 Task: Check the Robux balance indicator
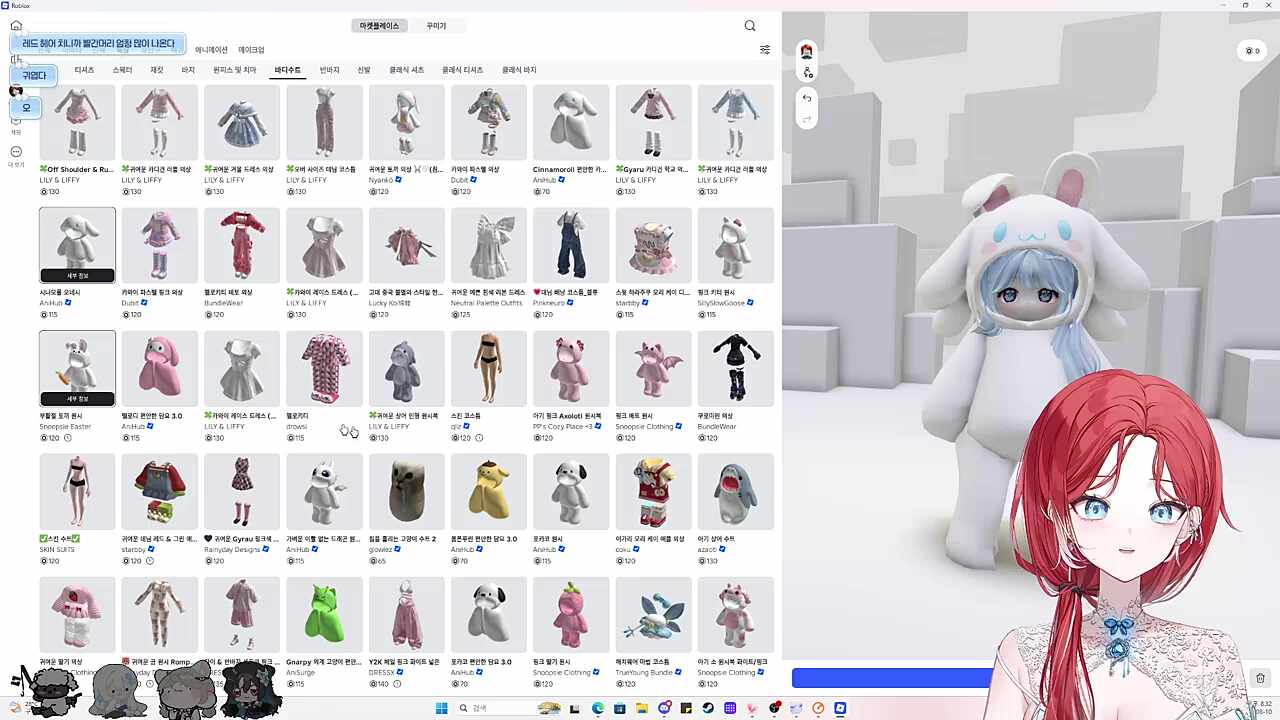(1251, 51)
